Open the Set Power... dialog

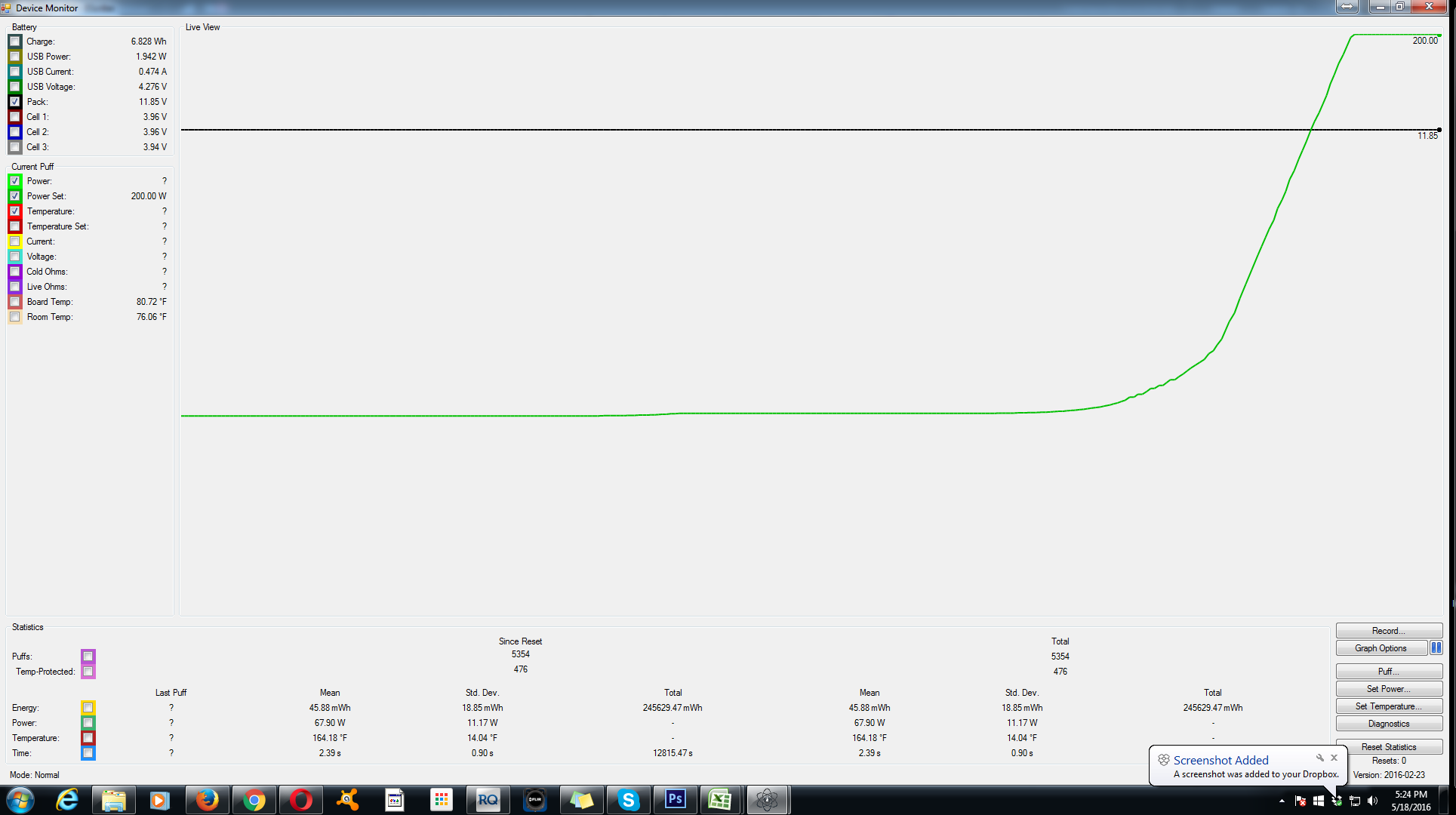[1388, 689]
